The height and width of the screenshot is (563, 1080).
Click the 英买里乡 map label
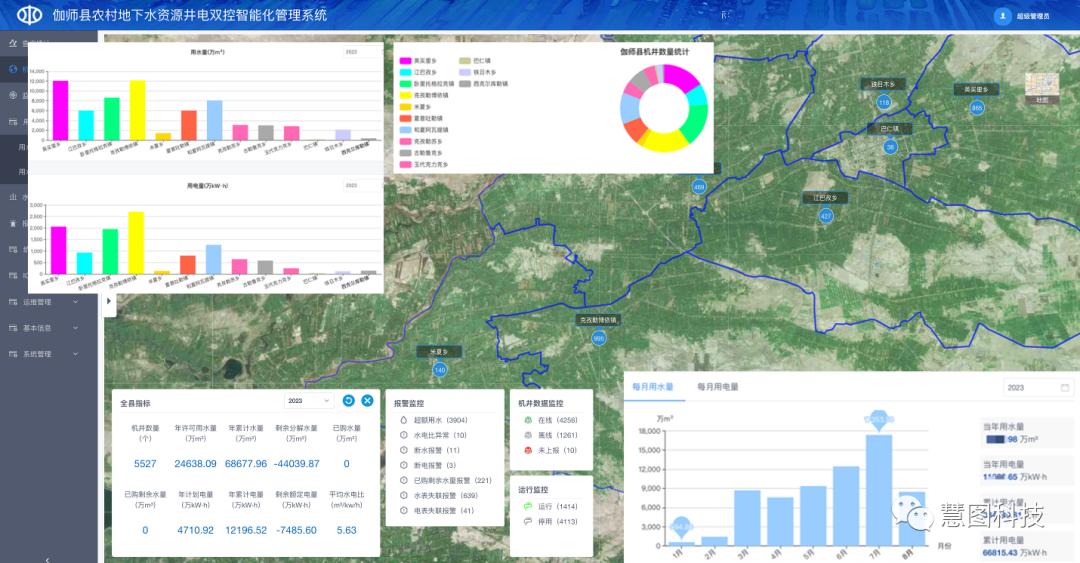point(977,90)
